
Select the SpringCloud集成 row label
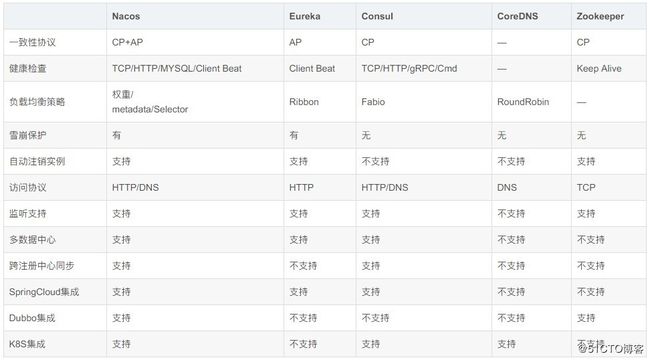click(x=44, y=292)
